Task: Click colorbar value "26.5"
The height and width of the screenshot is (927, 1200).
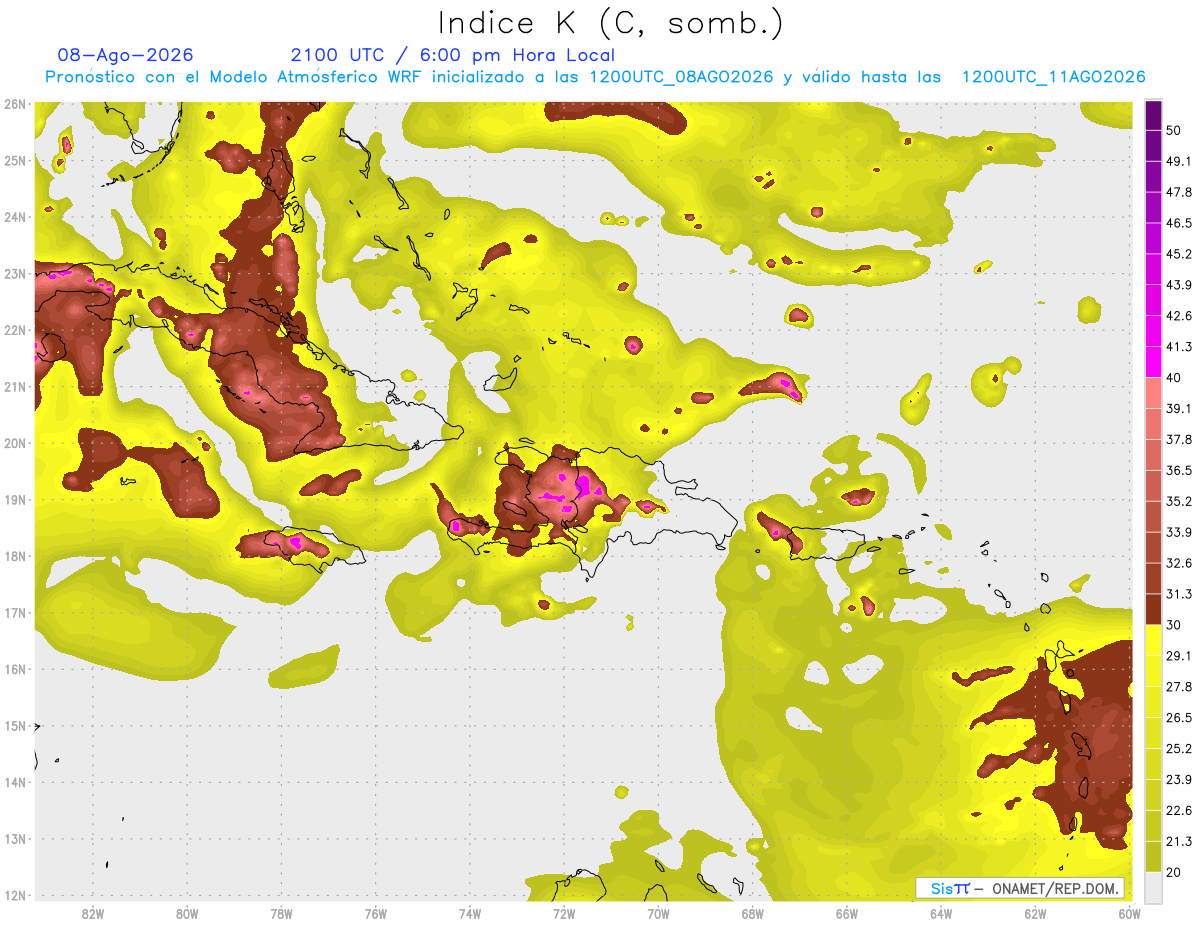Action: tap(1179, 718)
